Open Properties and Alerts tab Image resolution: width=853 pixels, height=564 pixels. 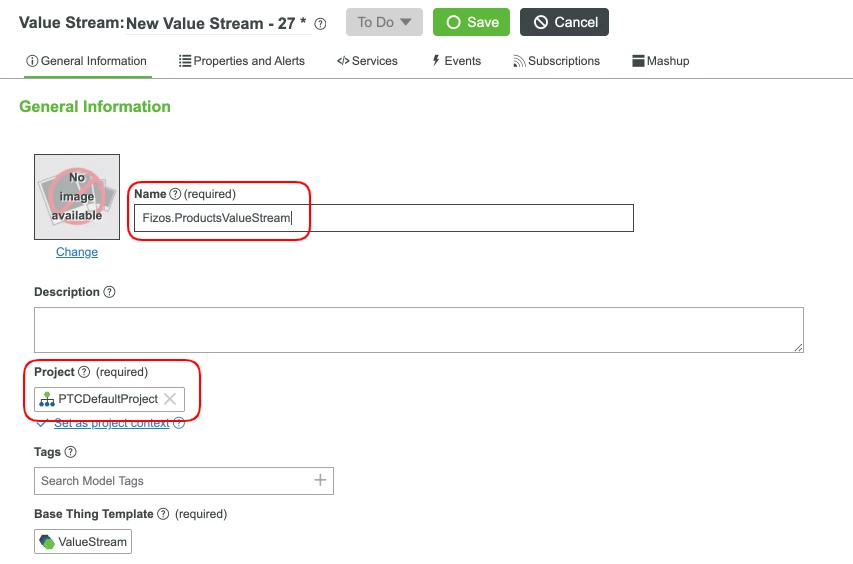(242, 61)
